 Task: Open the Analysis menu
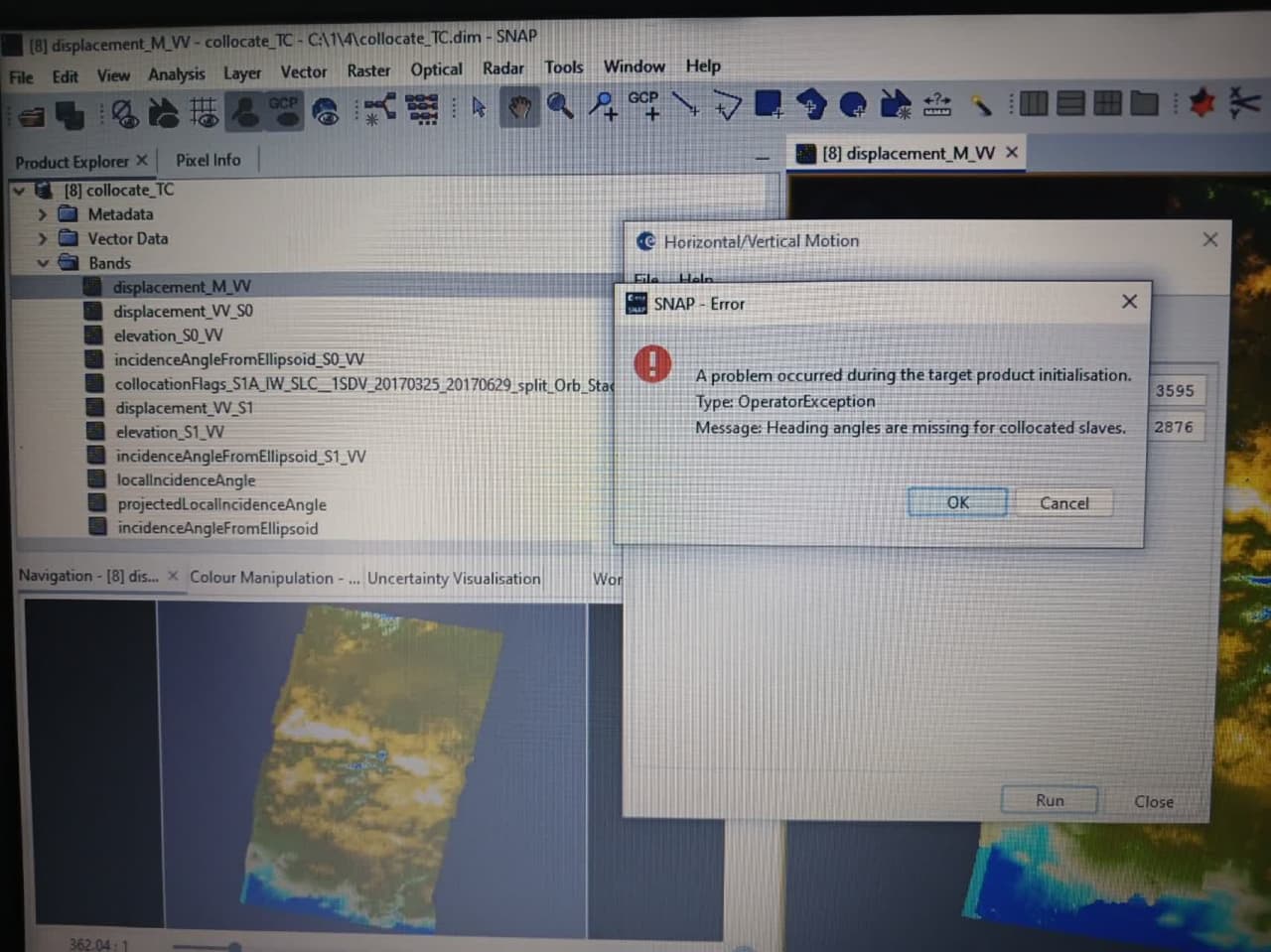click(177, 74)
